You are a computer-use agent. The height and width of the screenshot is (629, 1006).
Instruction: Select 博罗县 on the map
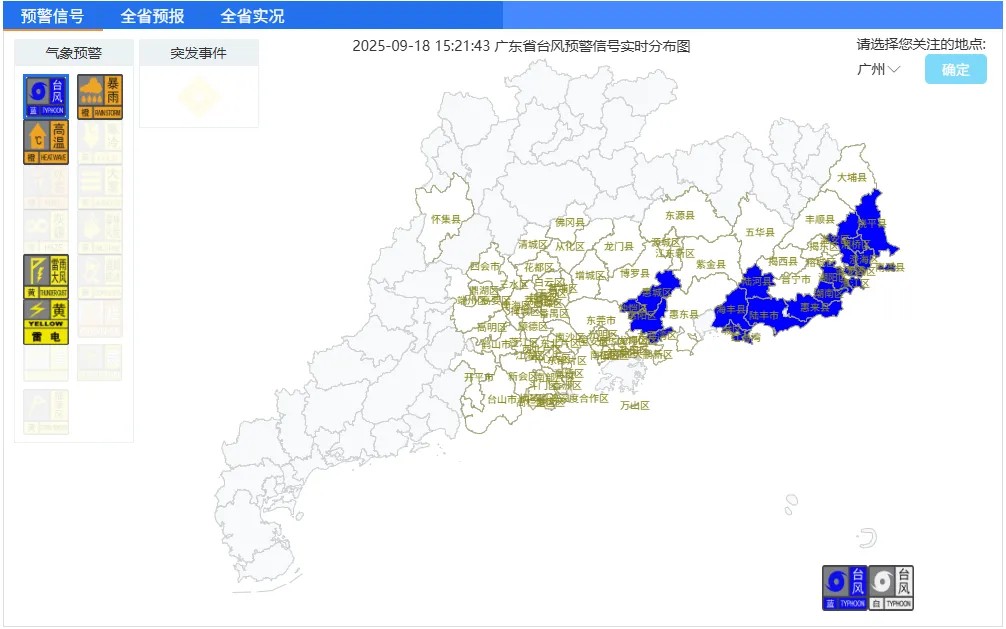click(635, 273)
